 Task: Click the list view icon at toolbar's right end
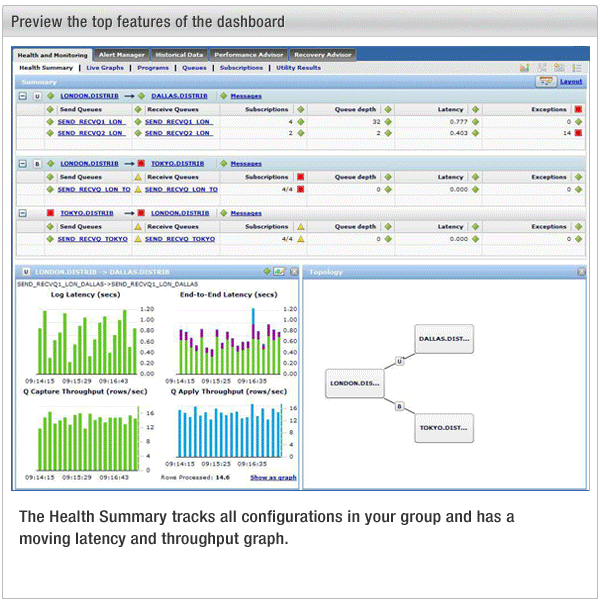[577, 68]
